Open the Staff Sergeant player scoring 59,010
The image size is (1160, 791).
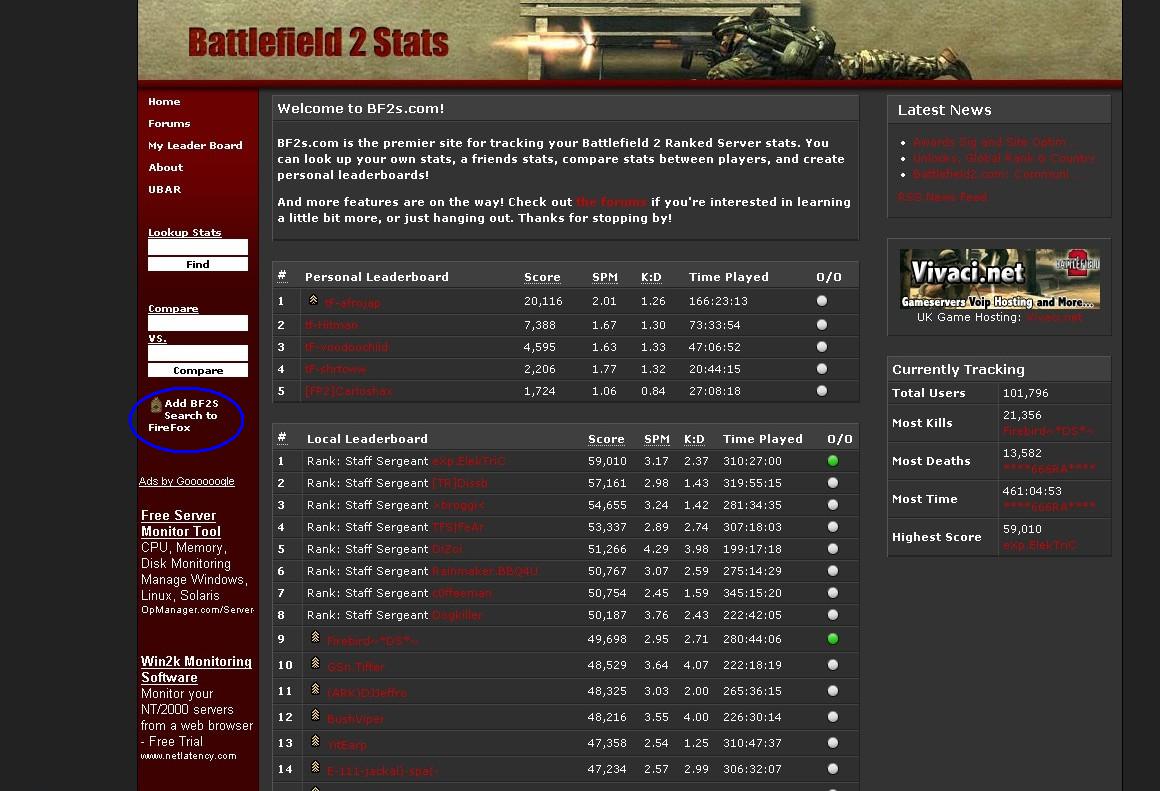468,462
